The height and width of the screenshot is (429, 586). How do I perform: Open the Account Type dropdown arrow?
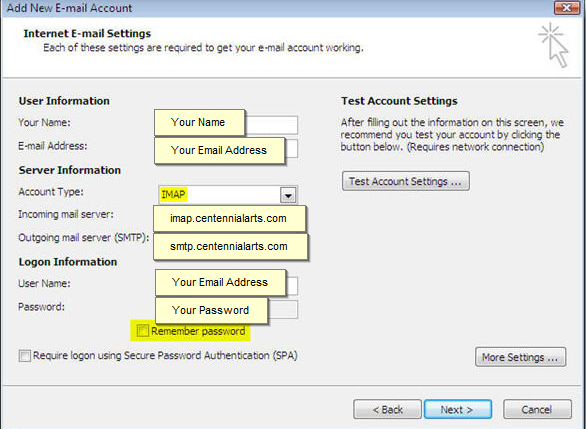288,195
